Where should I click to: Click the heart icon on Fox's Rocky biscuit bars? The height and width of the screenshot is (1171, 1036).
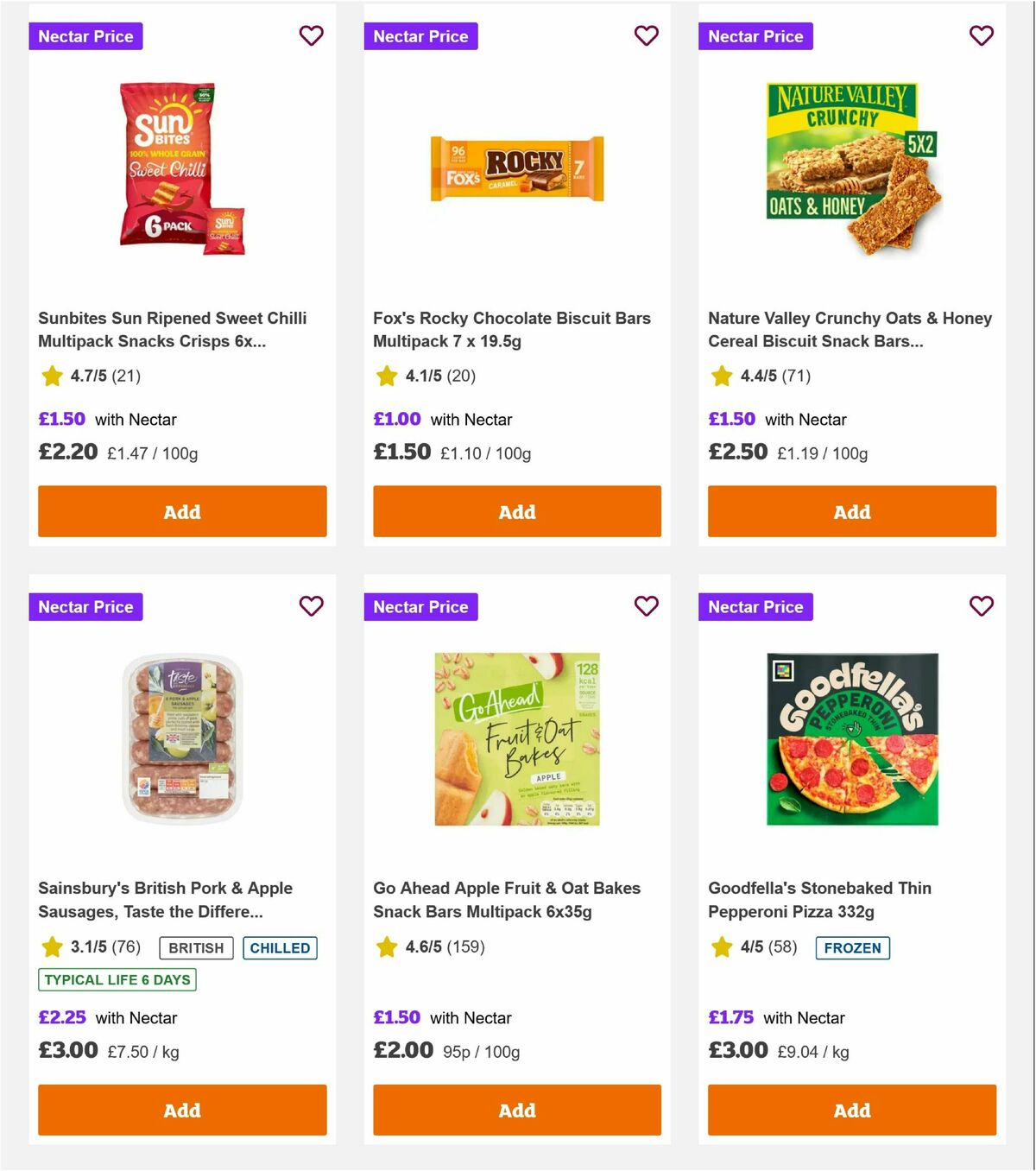click(x=646, y=36)
